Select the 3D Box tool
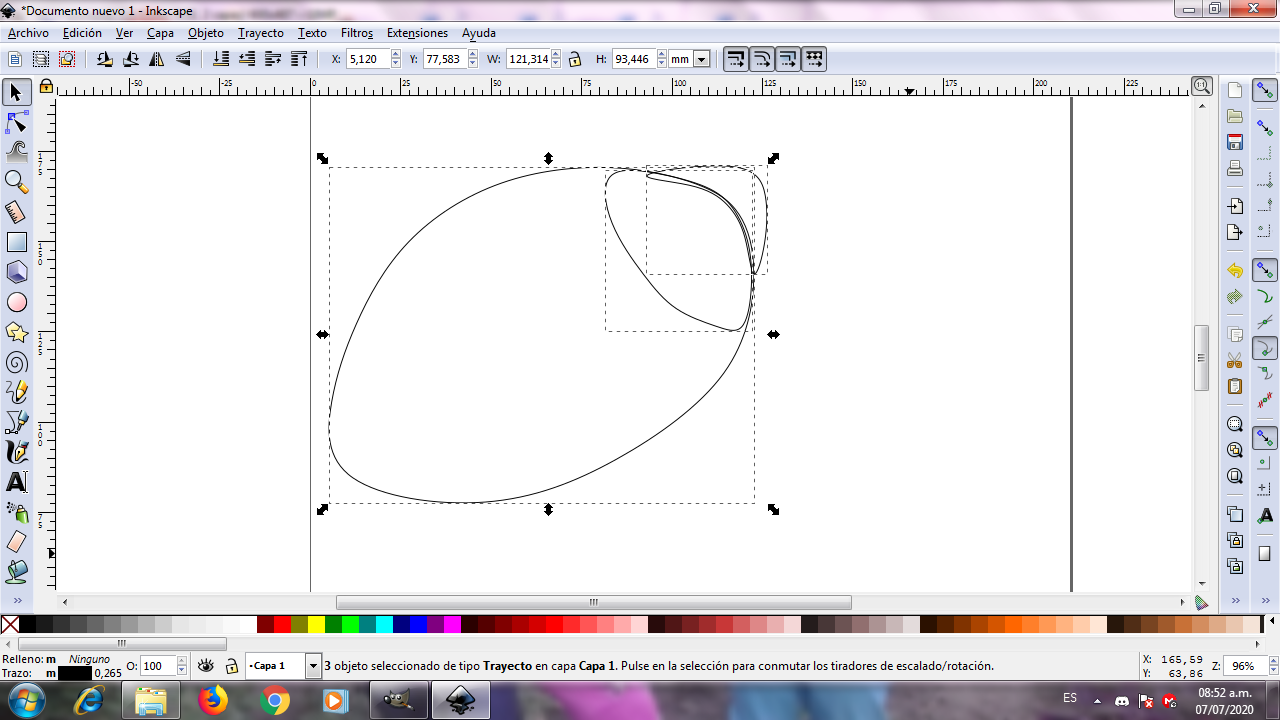This screenshot has width=1280, height=720. click(x=16, y=272)
